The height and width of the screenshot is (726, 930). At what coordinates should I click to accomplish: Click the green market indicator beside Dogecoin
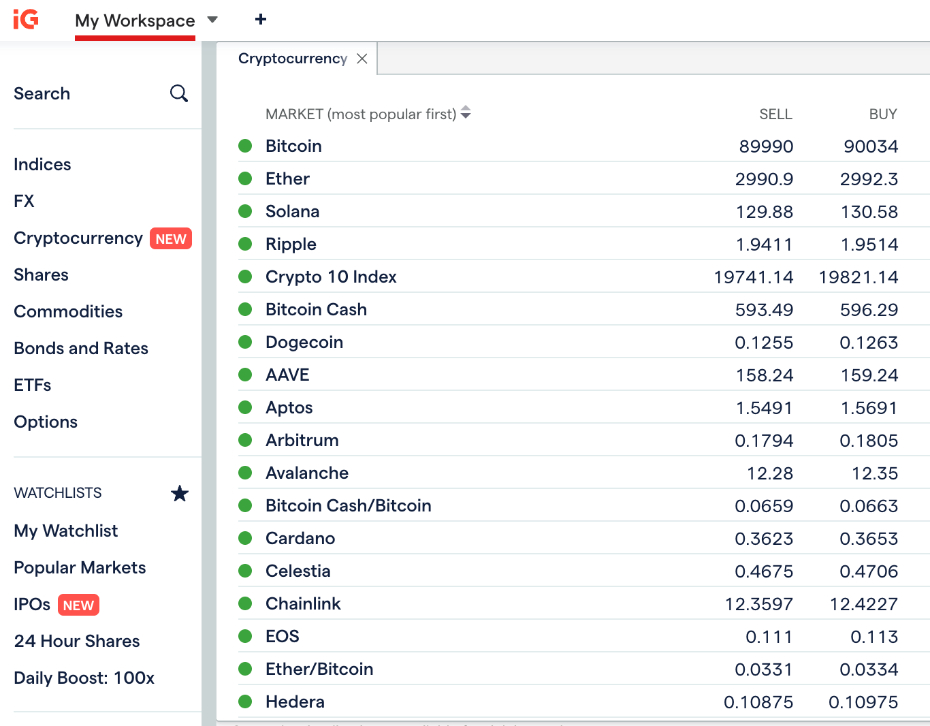244,342
